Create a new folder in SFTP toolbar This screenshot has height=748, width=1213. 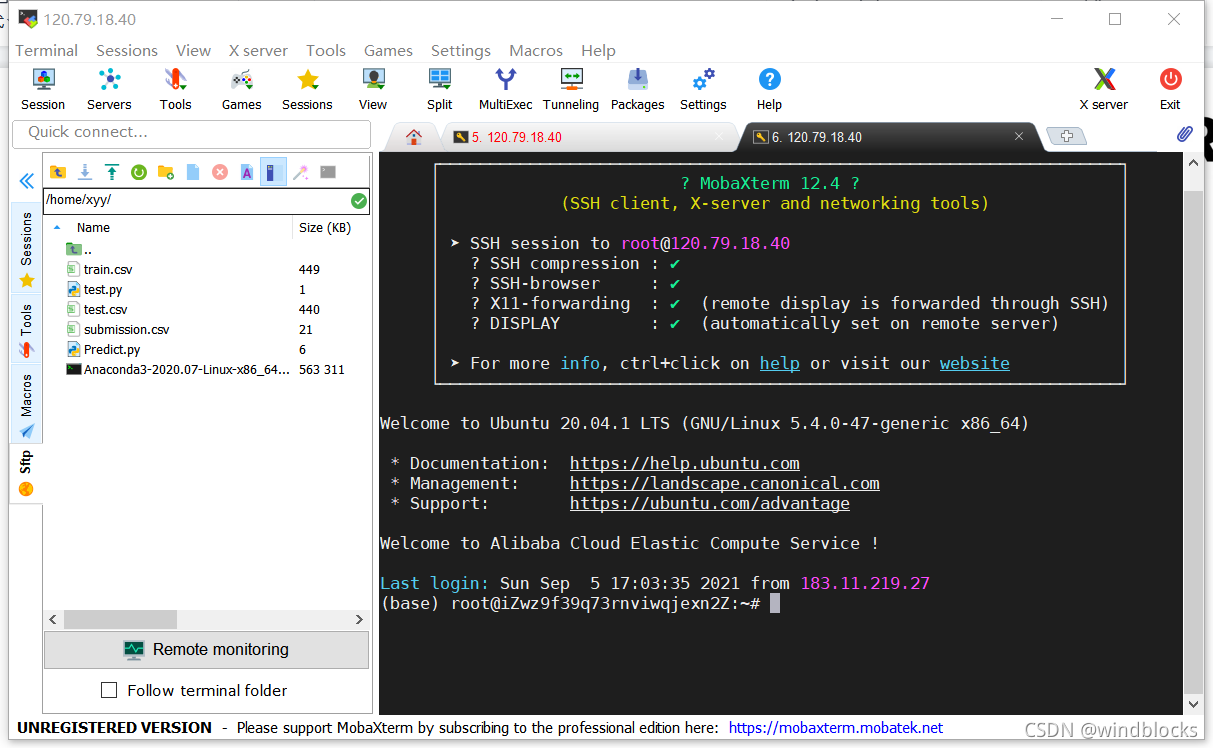coord(166,172)
